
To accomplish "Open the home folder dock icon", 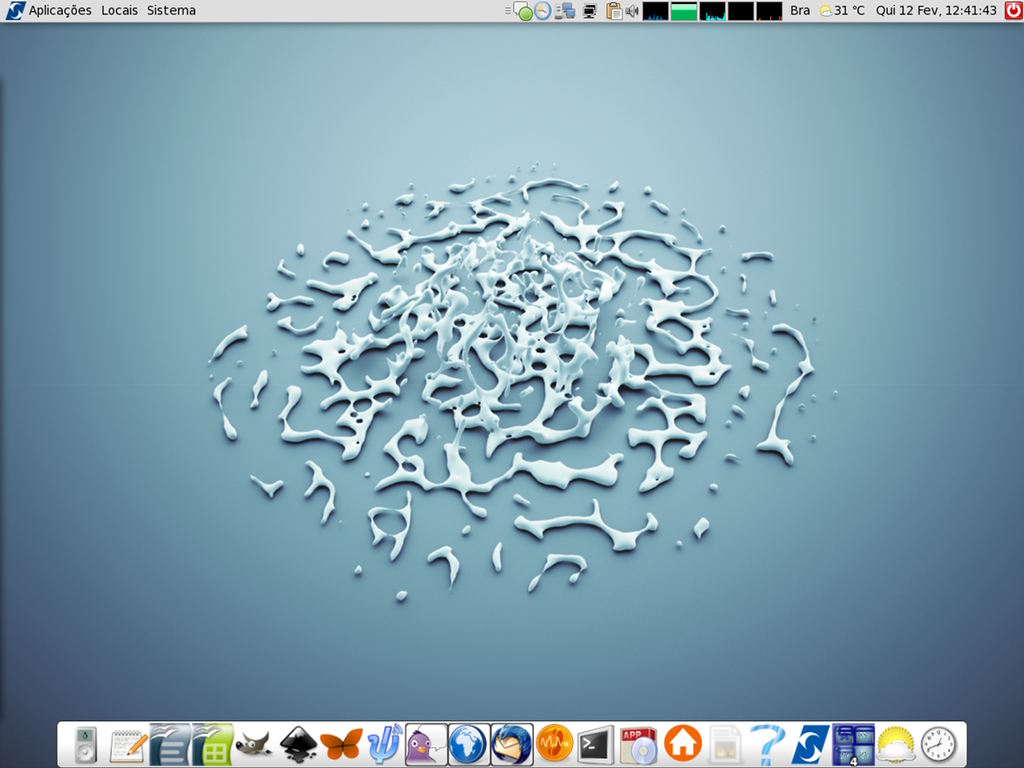I will (x=683, y=743).
